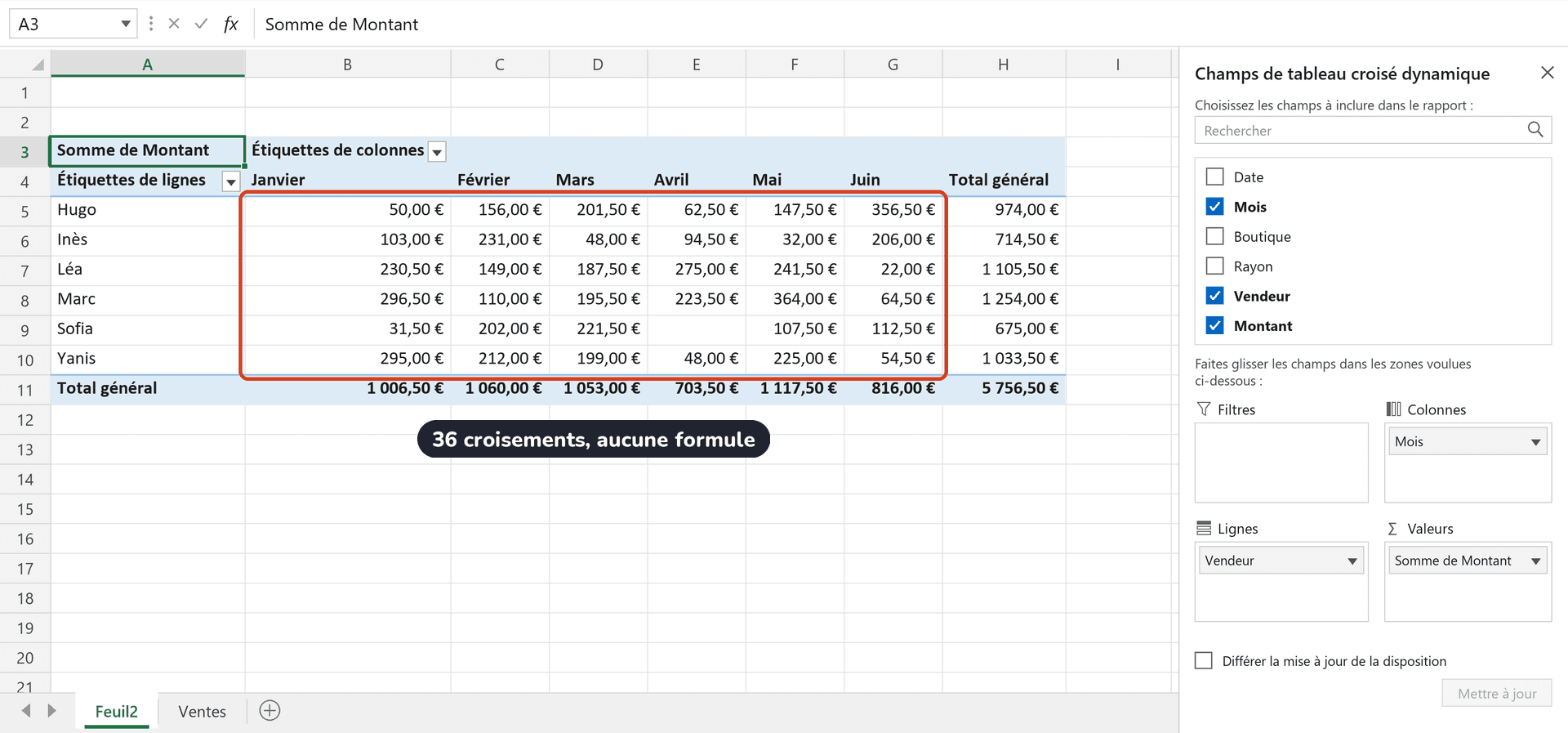Close the pivot table fields pane
Viewport: 1568px width, 733px height.
click(x=1547, y=73)
